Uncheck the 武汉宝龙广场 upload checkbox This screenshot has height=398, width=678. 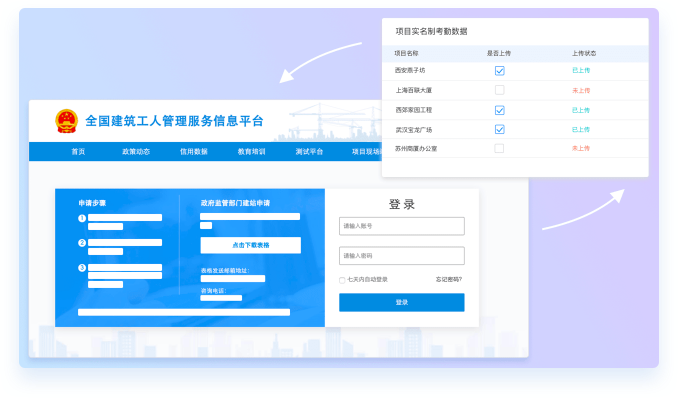(499, 129)
